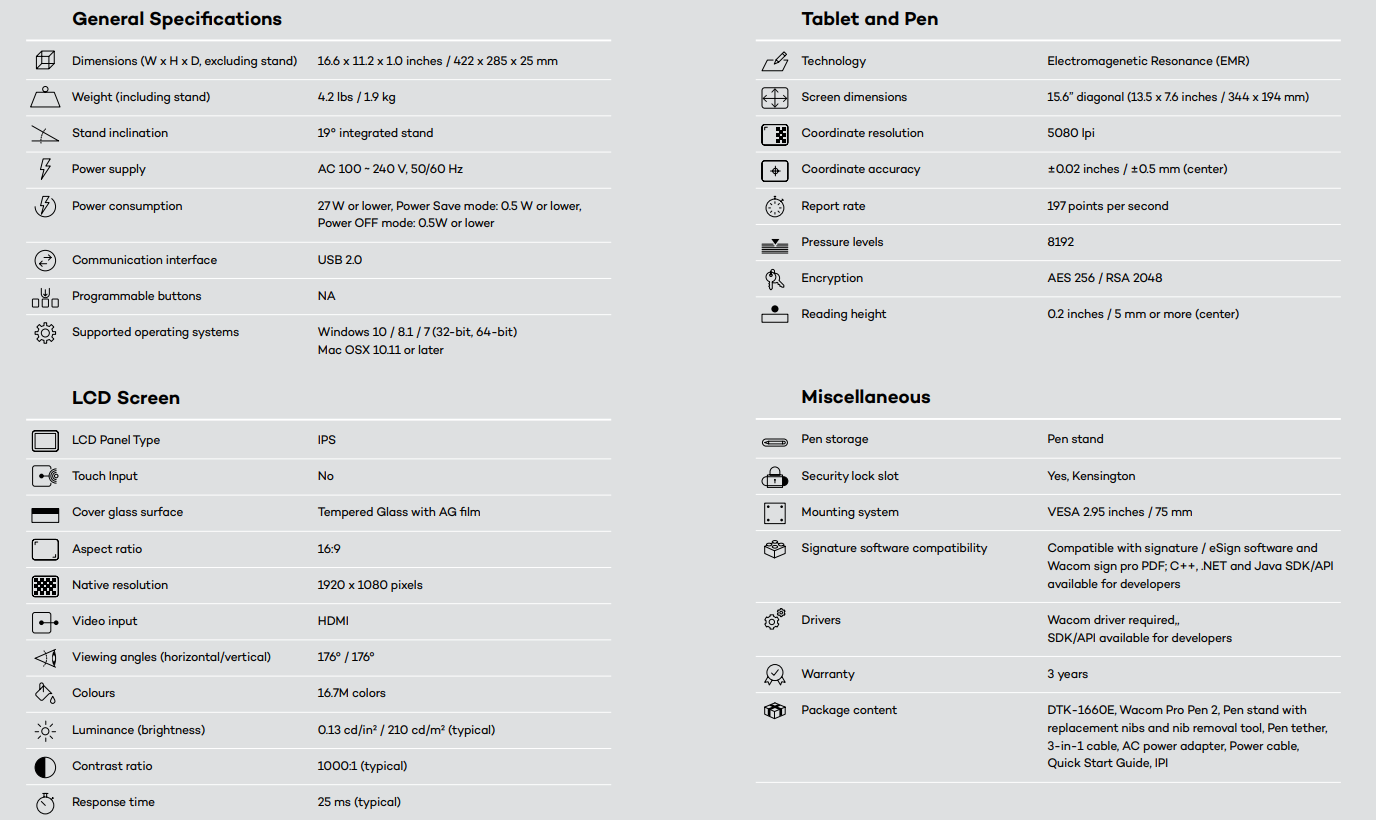Image resolution: width=1376 pixels, height=820 pixels.
Task: Click the Mounting system VESA icon
Action: 774,513
